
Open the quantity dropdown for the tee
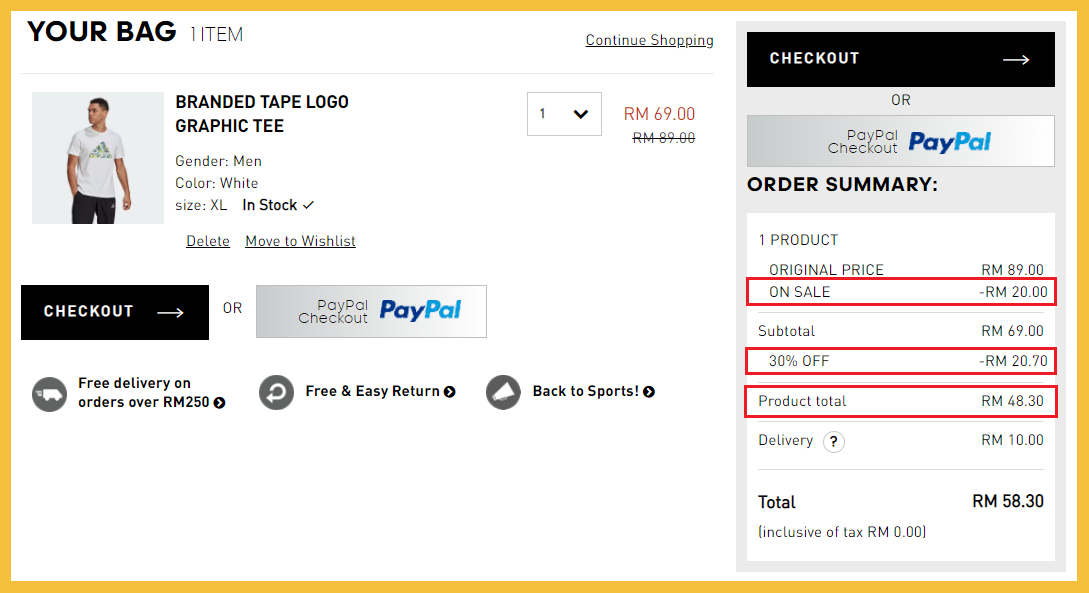pyautogui.click(x=564, y=114)
